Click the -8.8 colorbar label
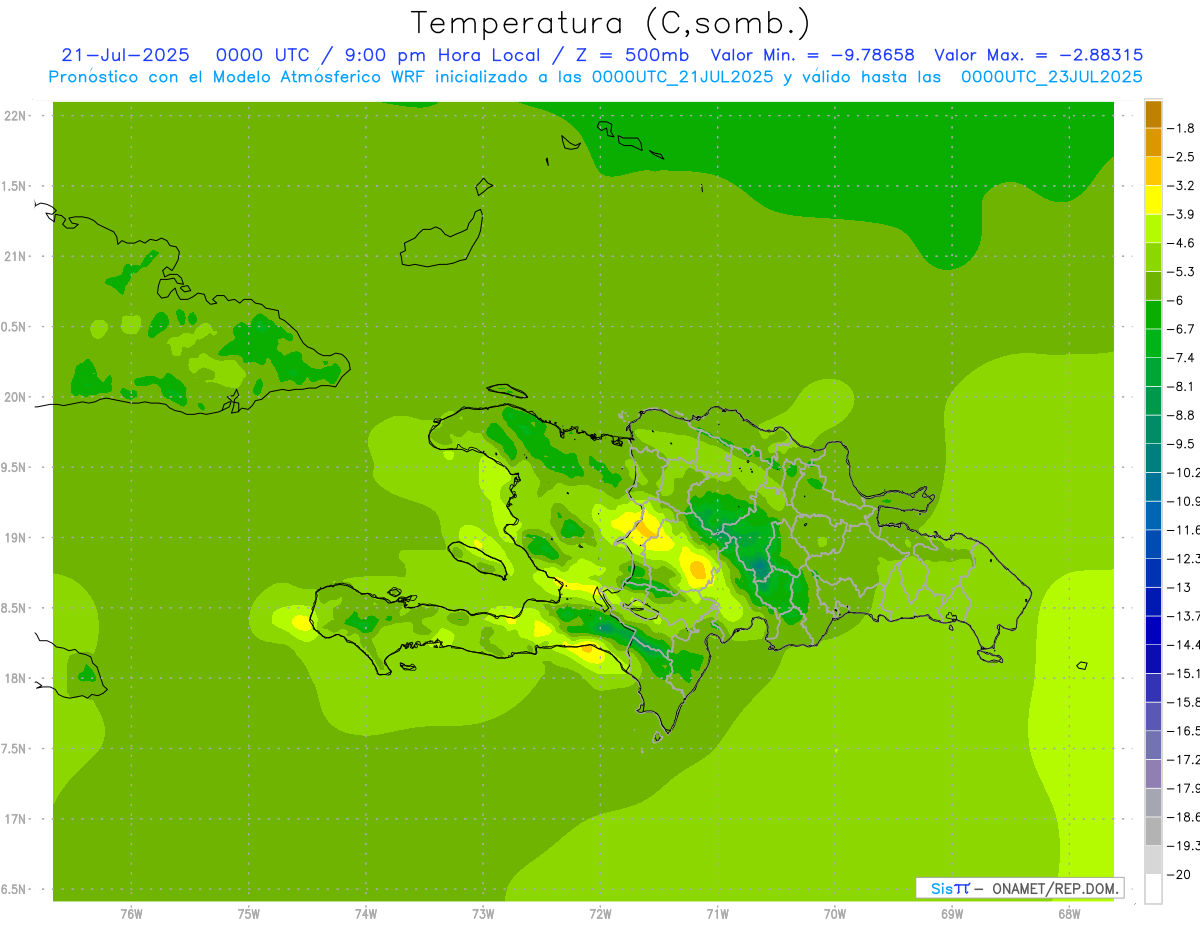The width and height of the screenshot is (1200, 927). 1181,415
